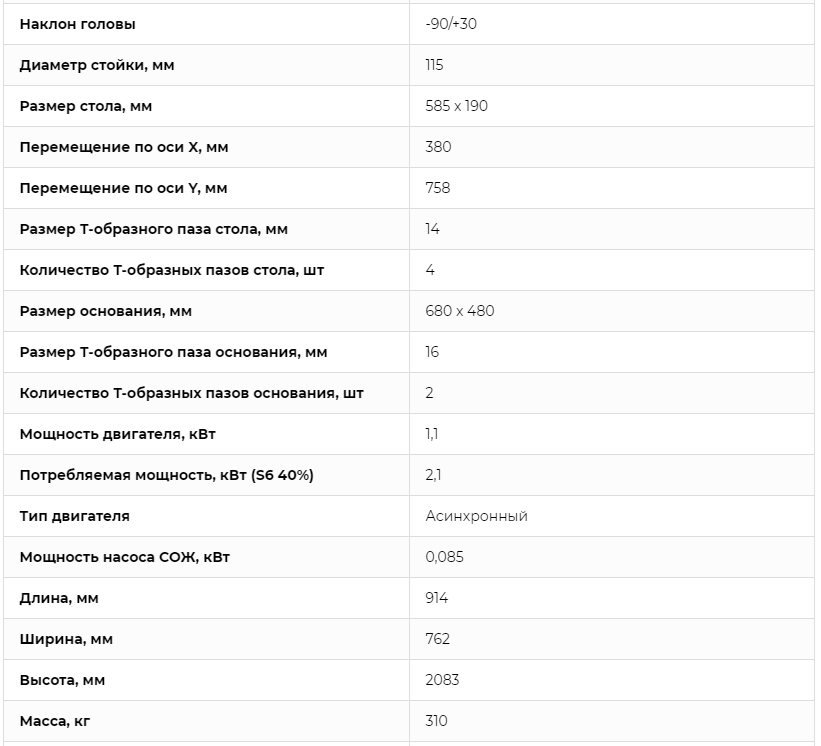Screen dimensions: 821x746
Task: Click 'Перемещение по оси X, мм' label
Action: pos(123,147)
